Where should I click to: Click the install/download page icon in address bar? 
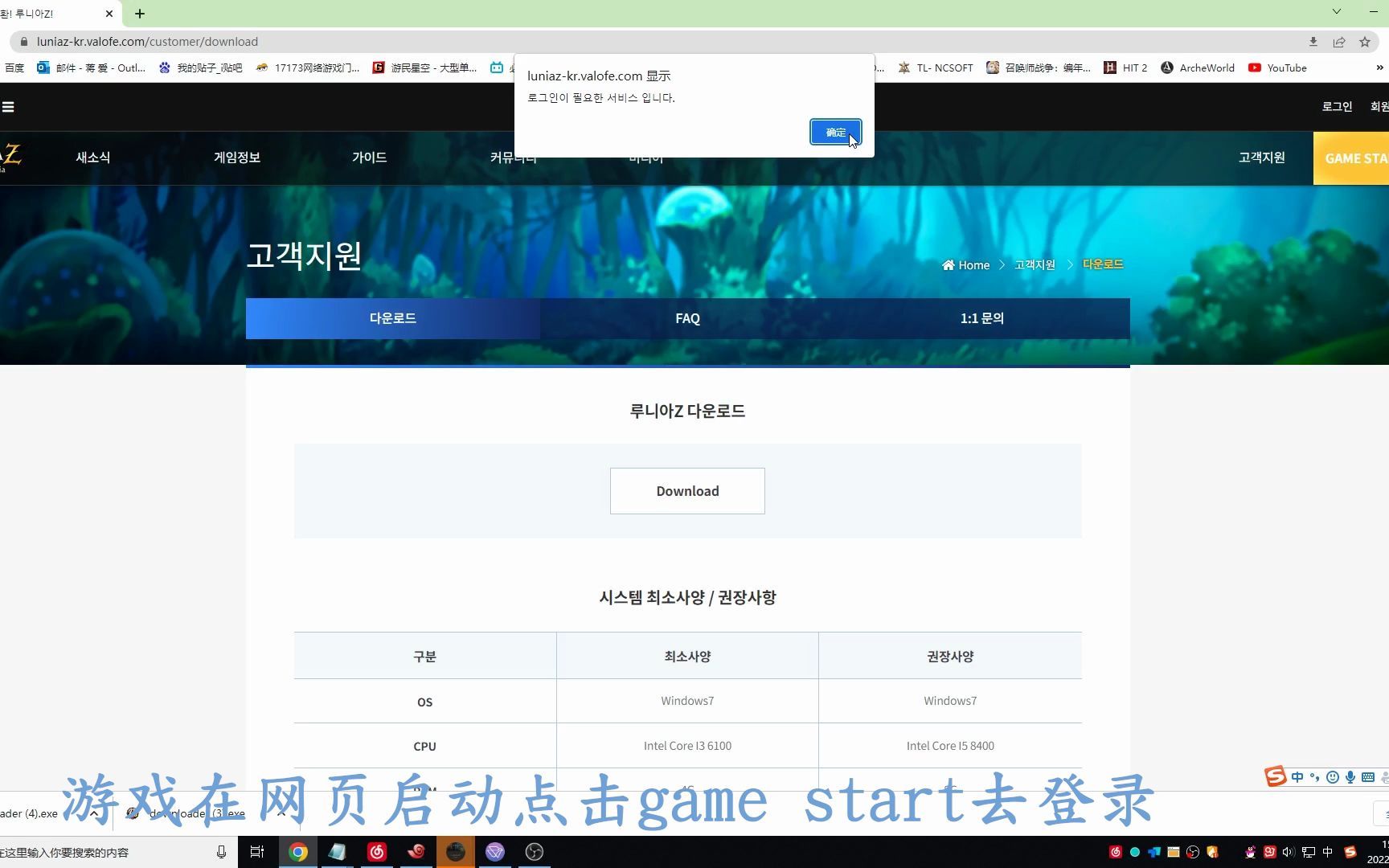(1313, 42)
